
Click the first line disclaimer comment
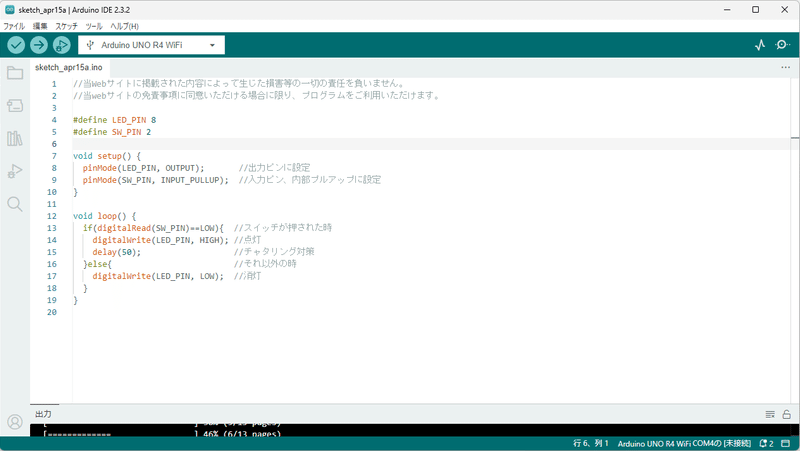tap(239, 84)
